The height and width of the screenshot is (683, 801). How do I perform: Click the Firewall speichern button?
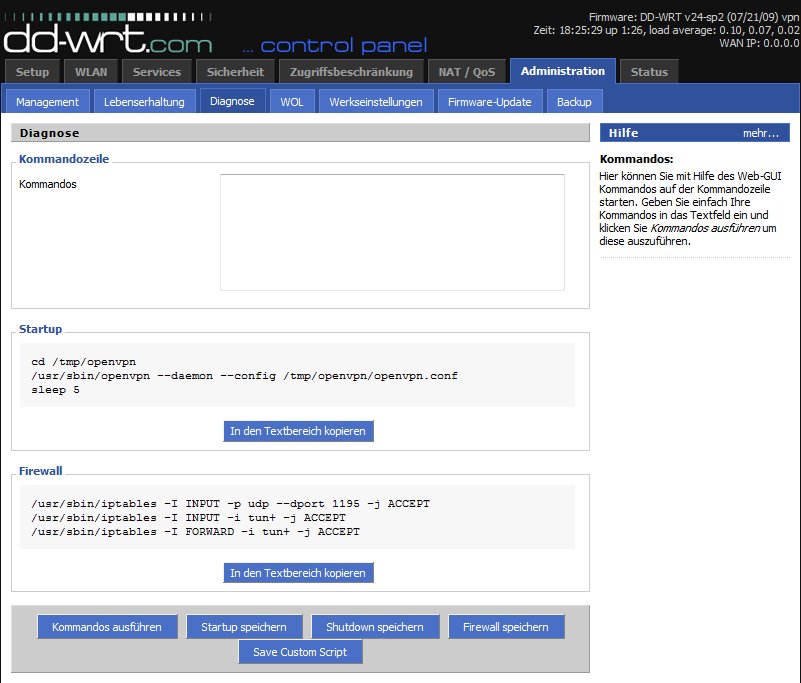(x=506, y=627)
